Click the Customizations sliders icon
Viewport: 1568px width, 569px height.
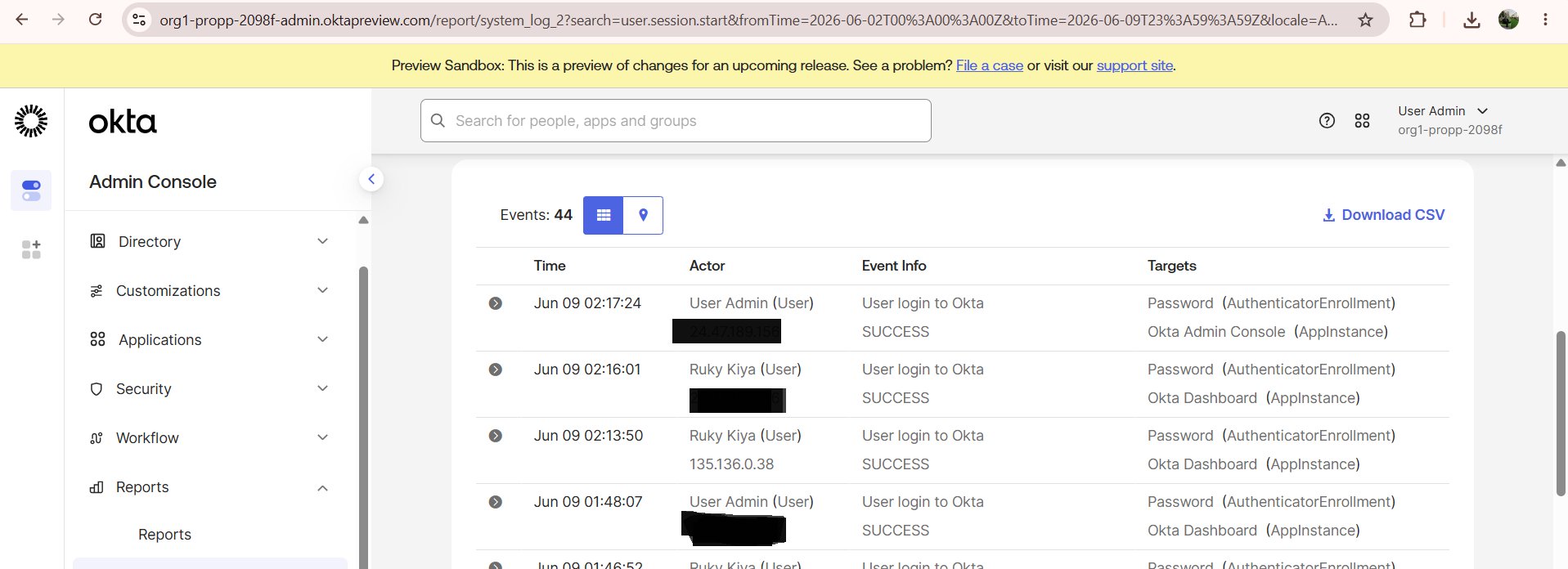tap(97, 291)
